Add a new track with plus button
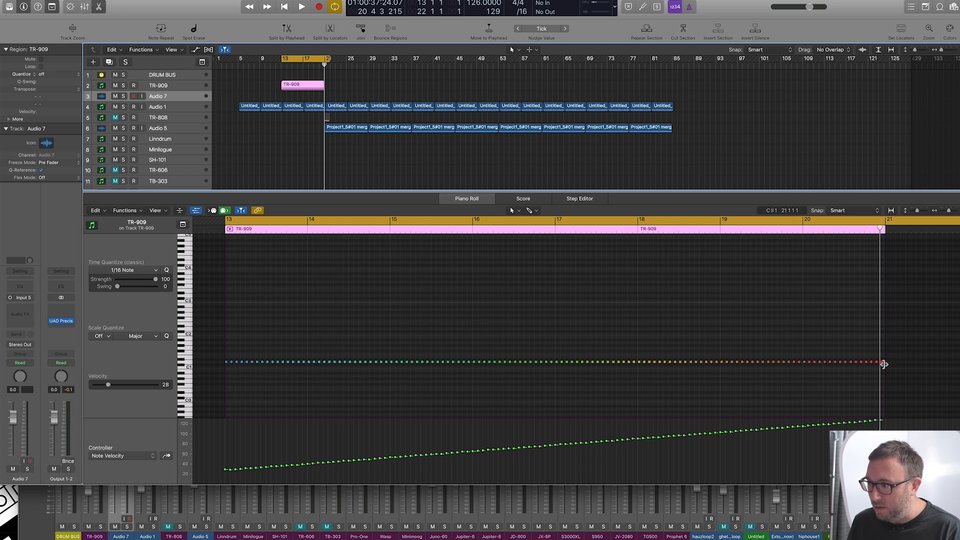The image size is (960, 540). point(93,62)
